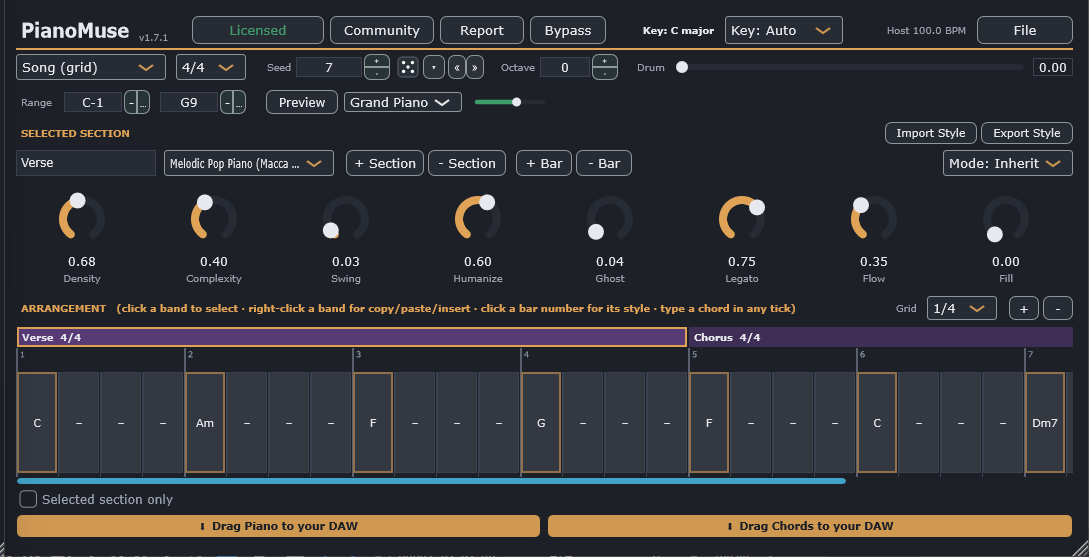
Task: Open the small triangle menu beside the dice
Action: click(433, 67)
